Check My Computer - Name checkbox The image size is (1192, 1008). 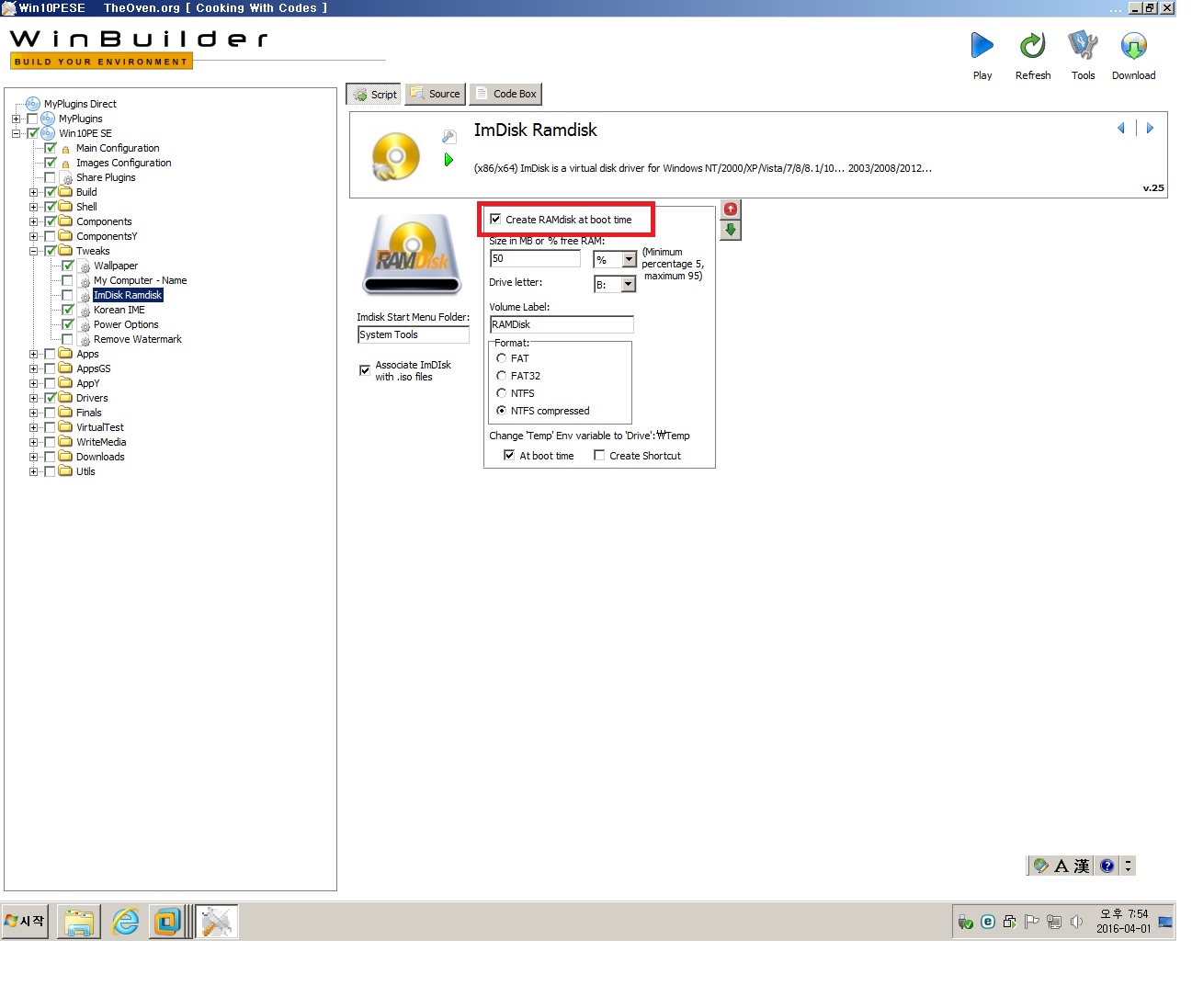click(68, 280)
